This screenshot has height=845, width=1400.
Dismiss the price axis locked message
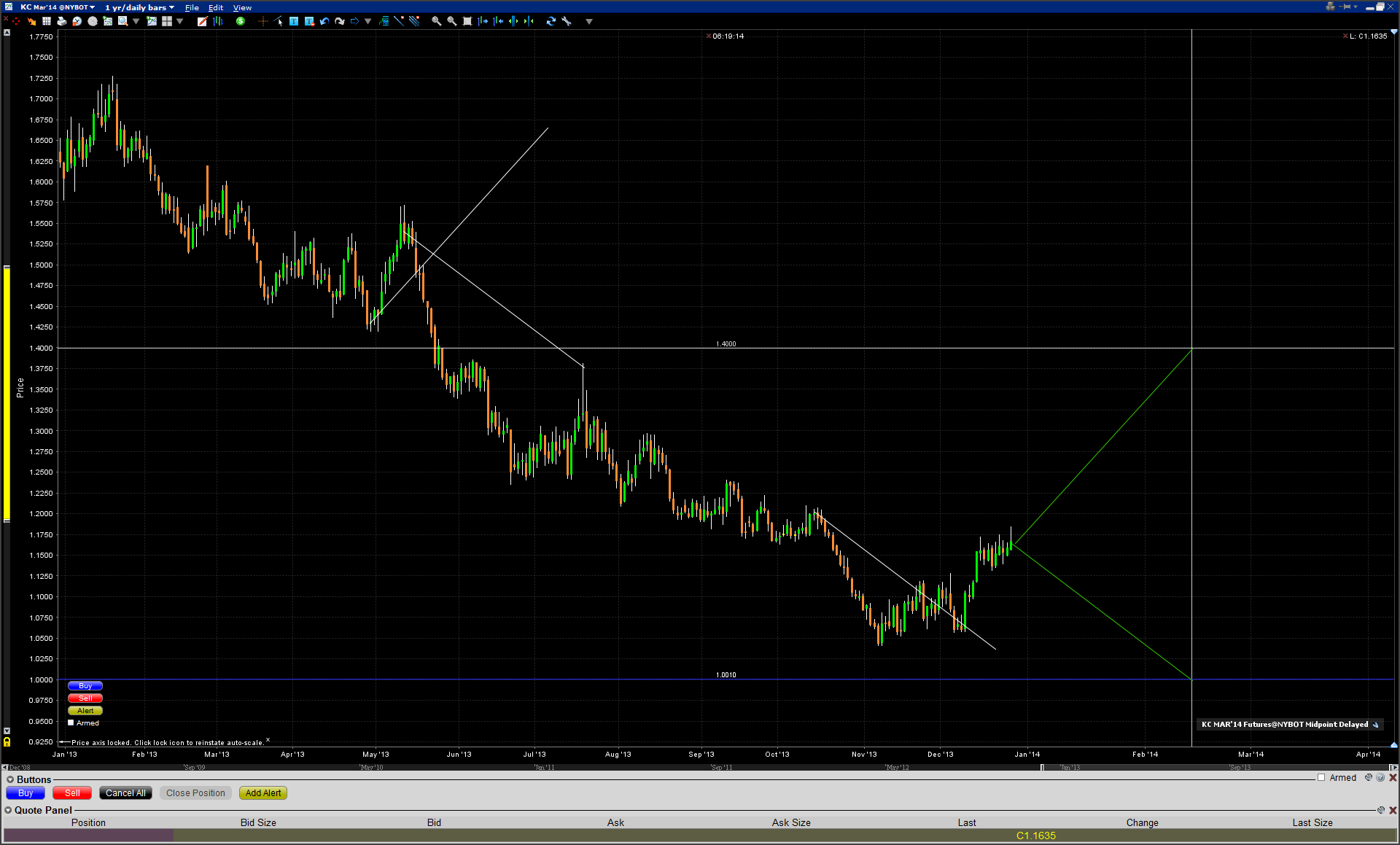click(x=268, y=740)
